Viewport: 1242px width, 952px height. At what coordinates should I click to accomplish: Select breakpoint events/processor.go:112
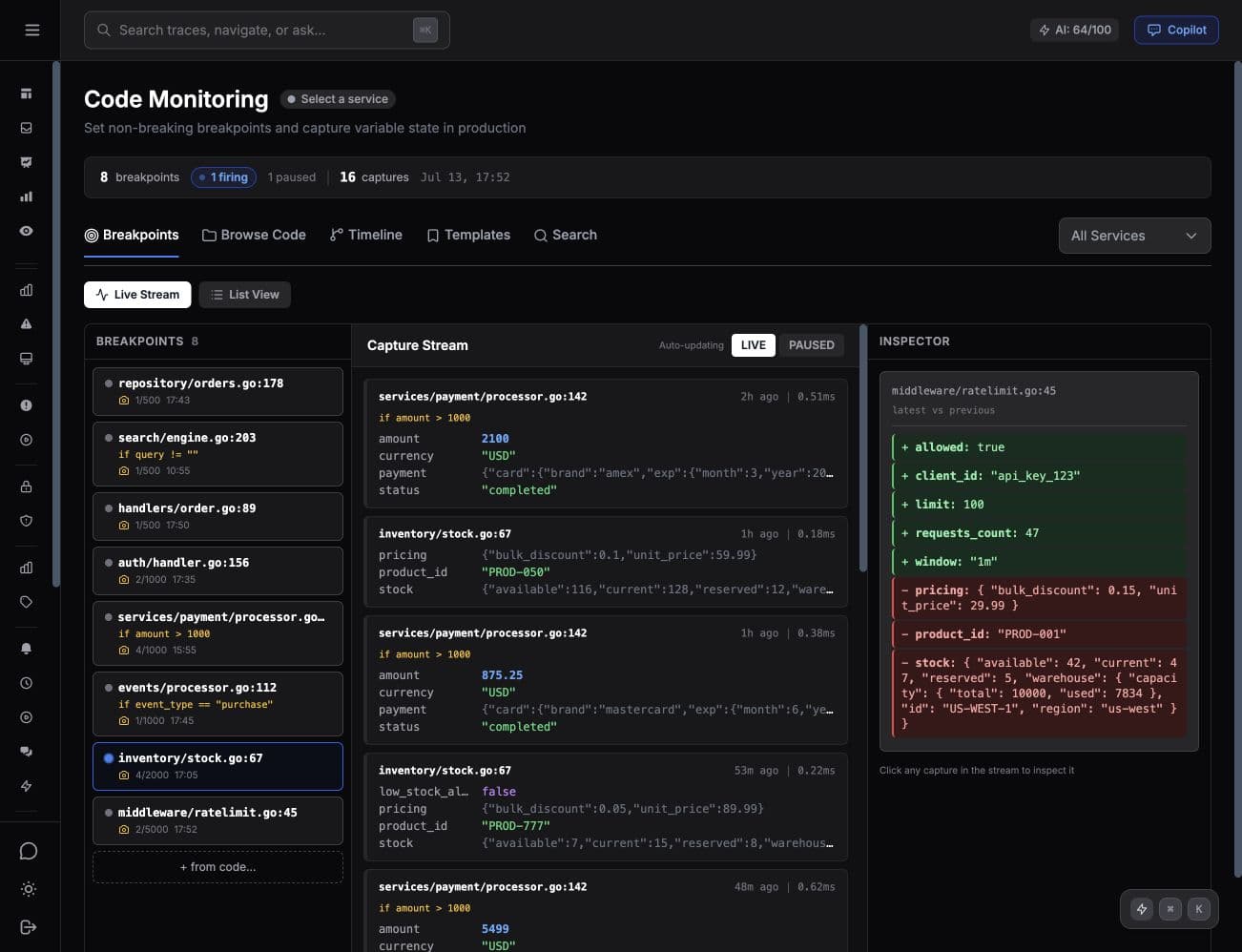[x=217, y=704]
